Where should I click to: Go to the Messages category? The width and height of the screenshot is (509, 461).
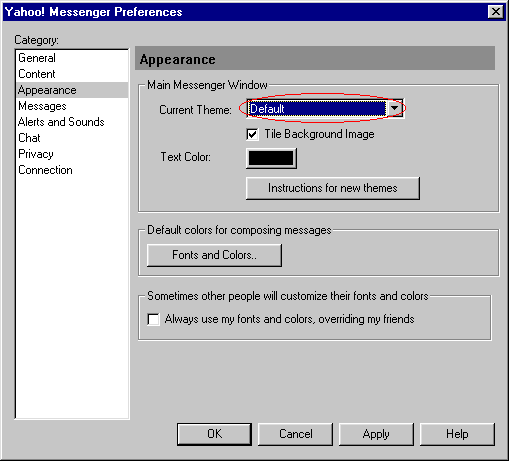tap(42, 106)
